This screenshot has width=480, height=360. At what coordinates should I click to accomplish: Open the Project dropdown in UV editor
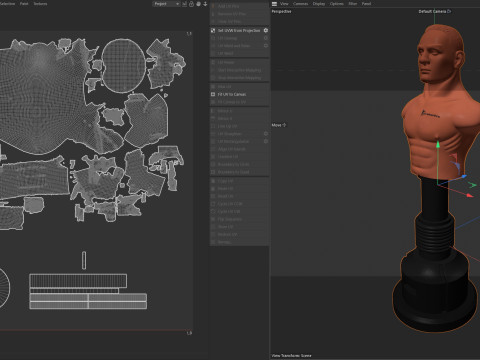click(x=166, y=4)
